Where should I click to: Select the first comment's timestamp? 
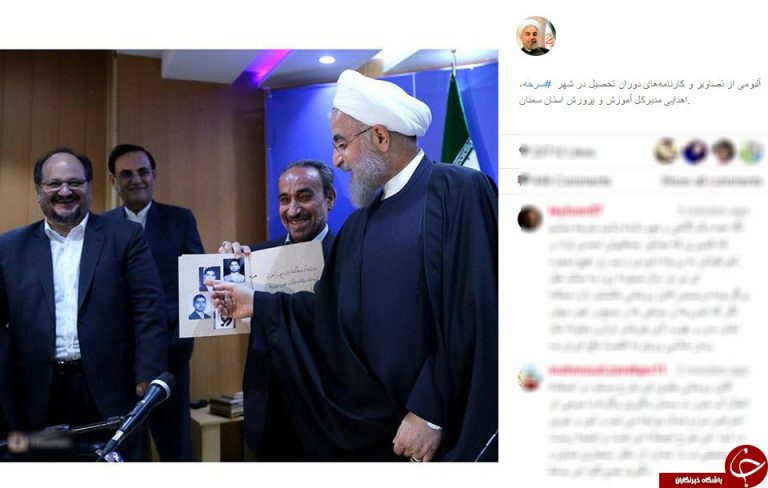click(x=714, y=211)
